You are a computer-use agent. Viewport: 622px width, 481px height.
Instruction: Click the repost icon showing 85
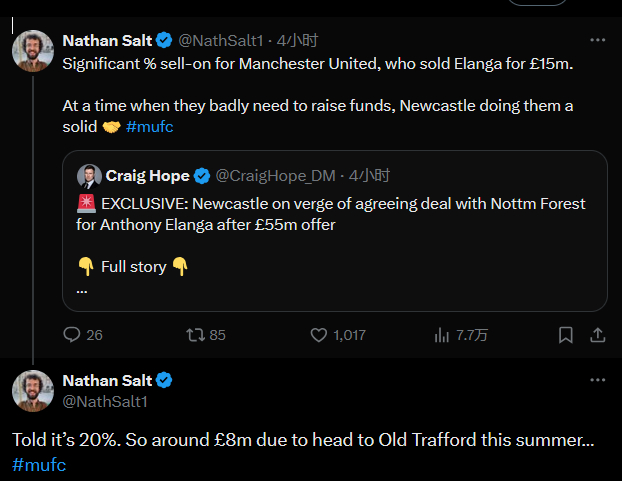coord(196,335)
